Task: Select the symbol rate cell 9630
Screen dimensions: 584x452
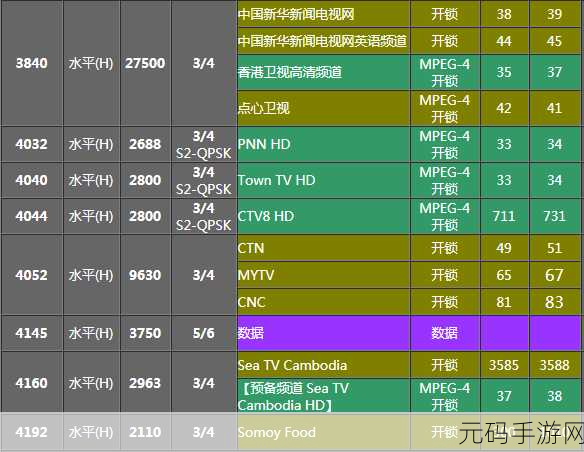Action: click(145, 275)
